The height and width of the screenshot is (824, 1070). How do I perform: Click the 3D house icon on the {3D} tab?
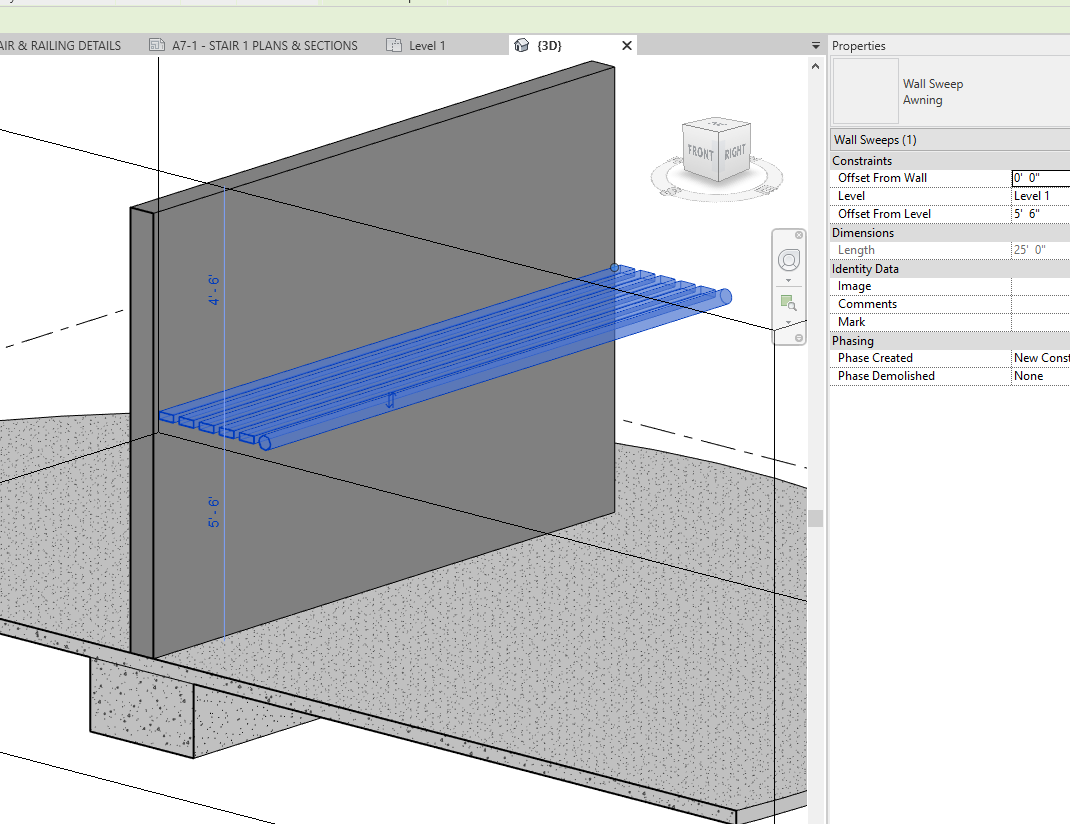click(521, 44)
